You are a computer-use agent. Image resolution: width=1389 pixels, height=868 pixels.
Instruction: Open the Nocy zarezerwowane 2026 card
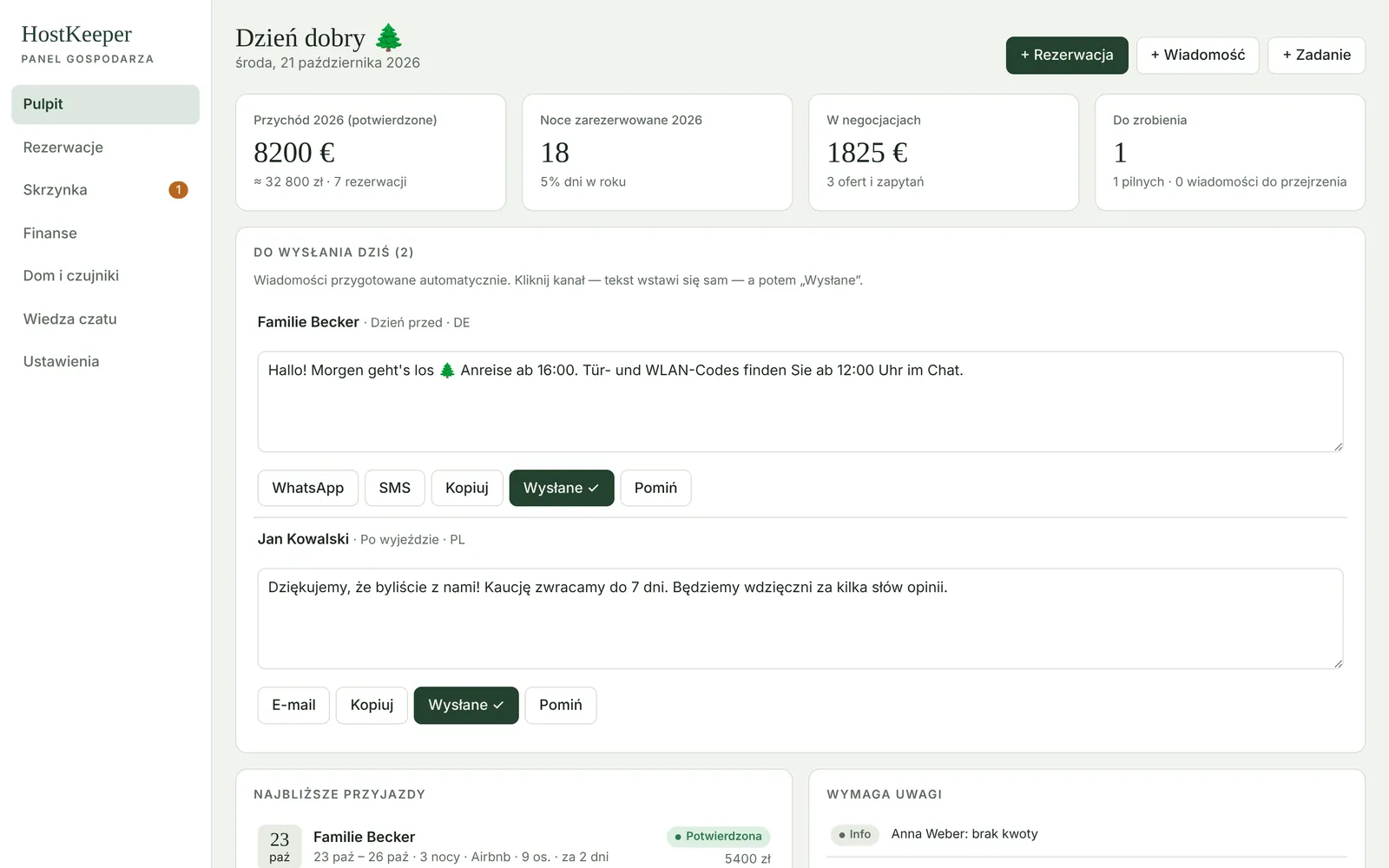click(x=657, y=152)
